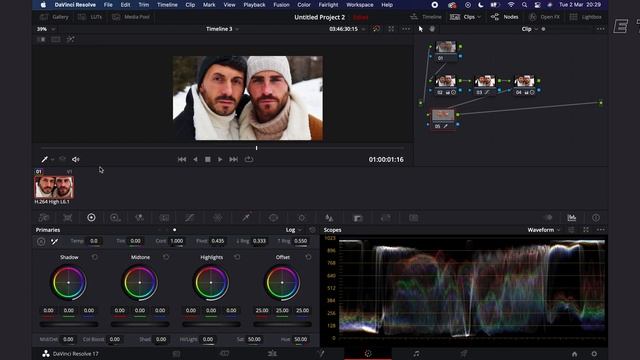Screen dimensions: 640x360
Task: Toggle the Lightbox view
Action: [x=586, y=17]
